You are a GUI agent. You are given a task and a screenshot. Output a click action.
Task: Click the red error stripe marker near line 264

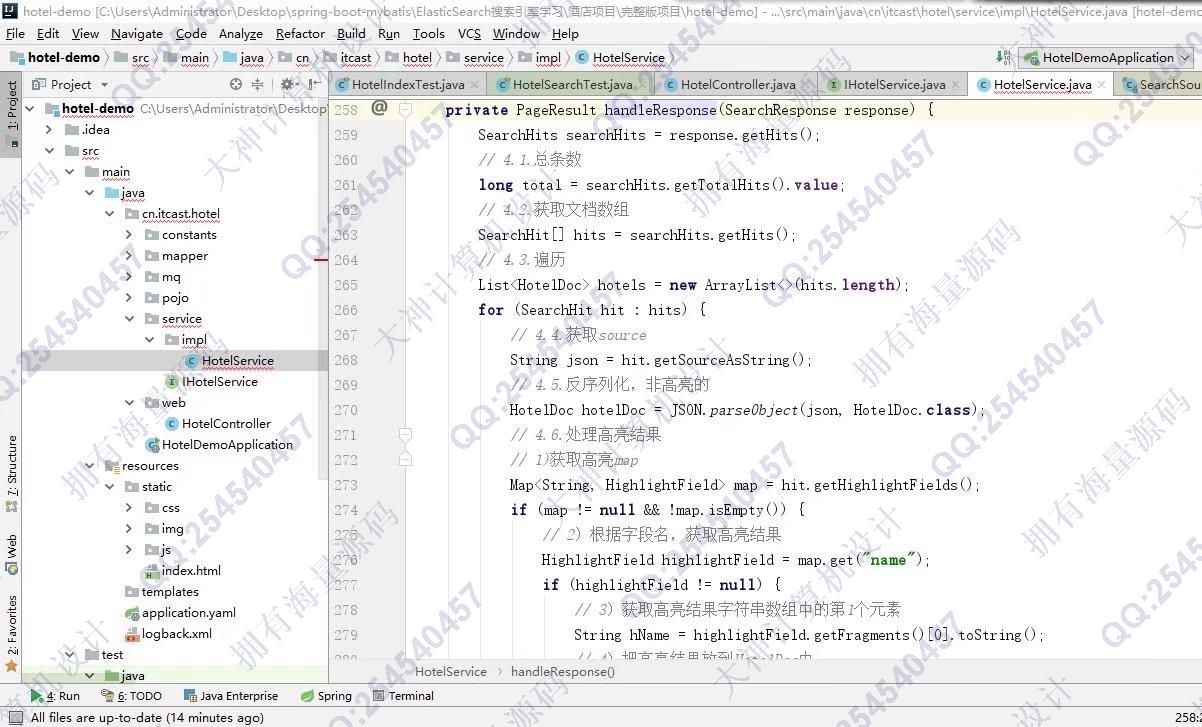[x=321, y=260]
